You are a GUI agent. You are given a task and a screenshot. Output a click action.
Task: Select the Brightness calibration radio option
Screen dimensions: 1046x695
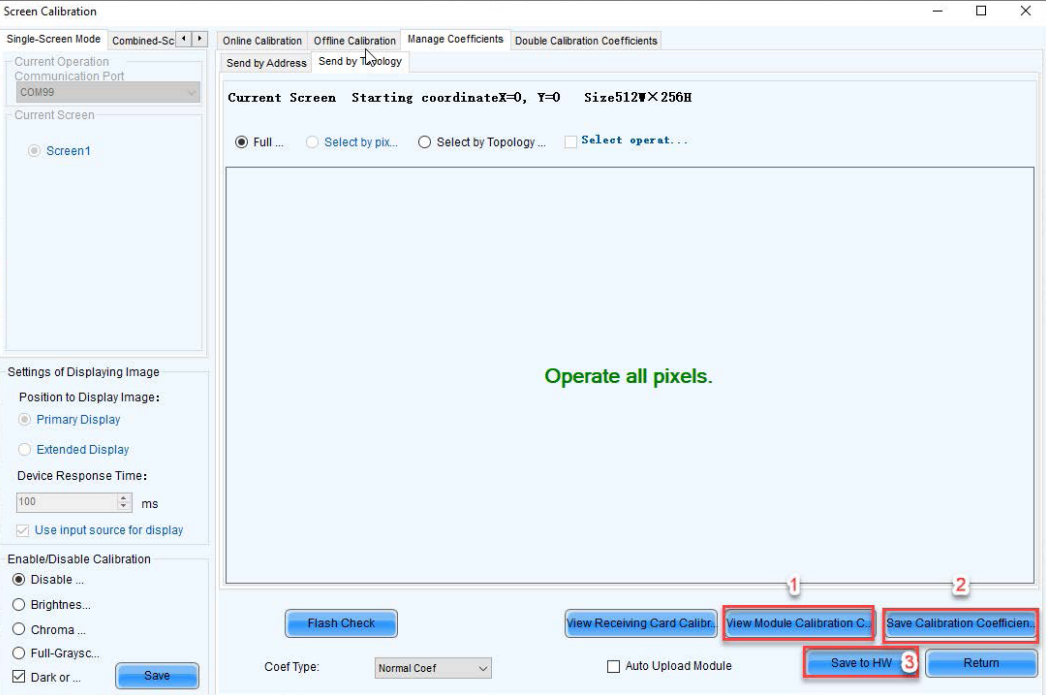point(19,605)
